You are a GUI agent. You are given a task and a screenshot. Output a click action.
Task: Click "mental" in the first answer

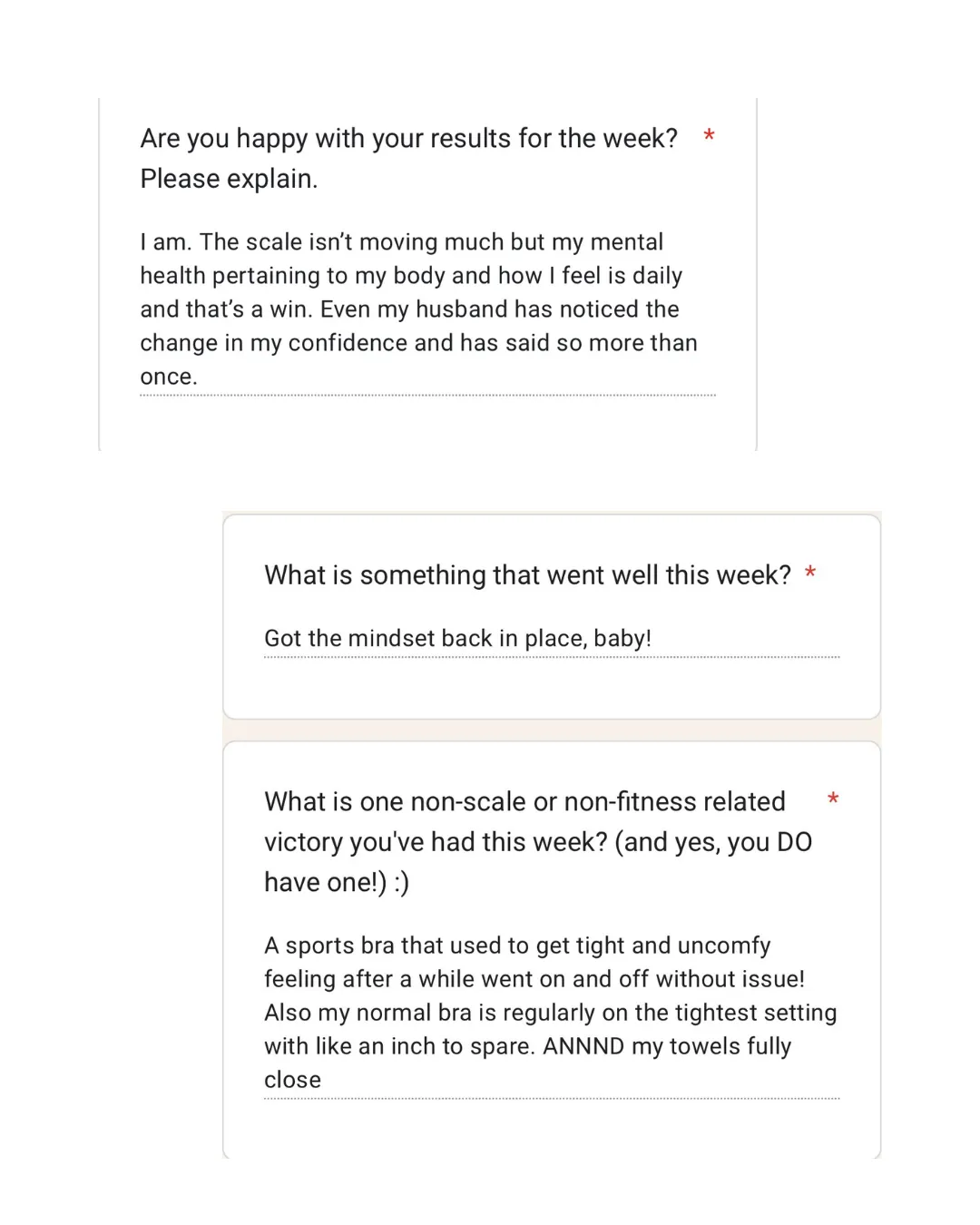[627, 242]
